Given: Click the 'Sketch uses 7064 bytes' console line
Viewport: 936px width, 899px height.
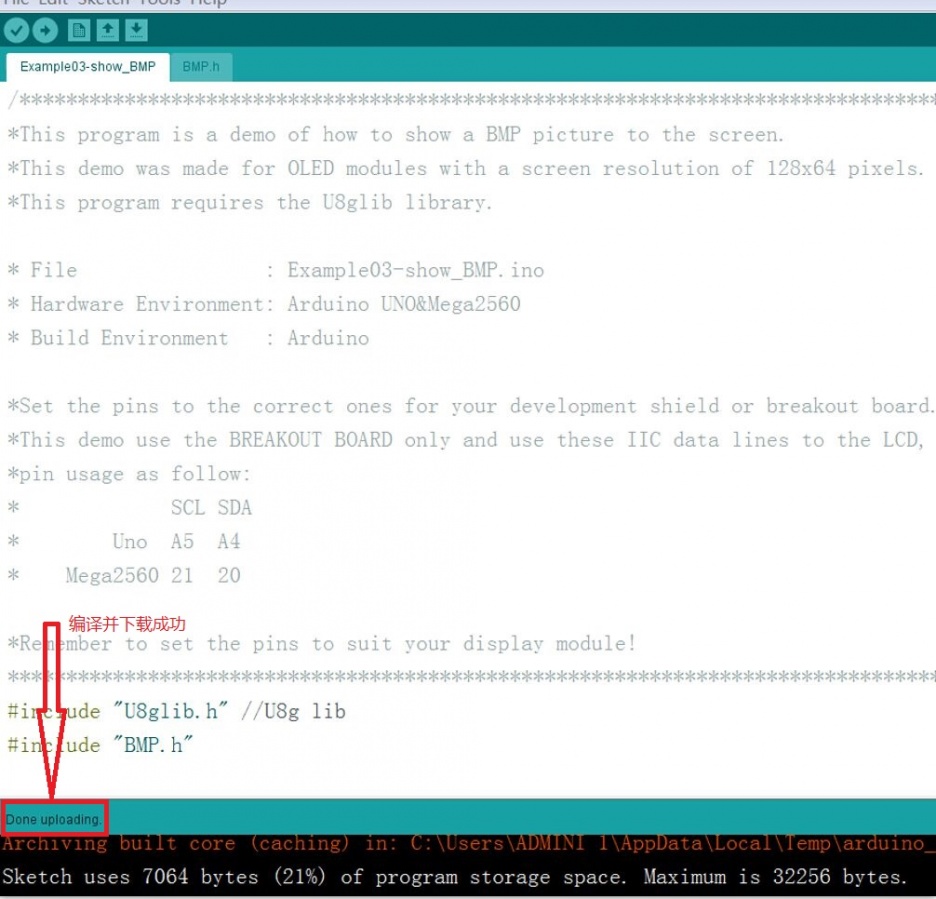Looking at the screenshot, I should [455, 877].
